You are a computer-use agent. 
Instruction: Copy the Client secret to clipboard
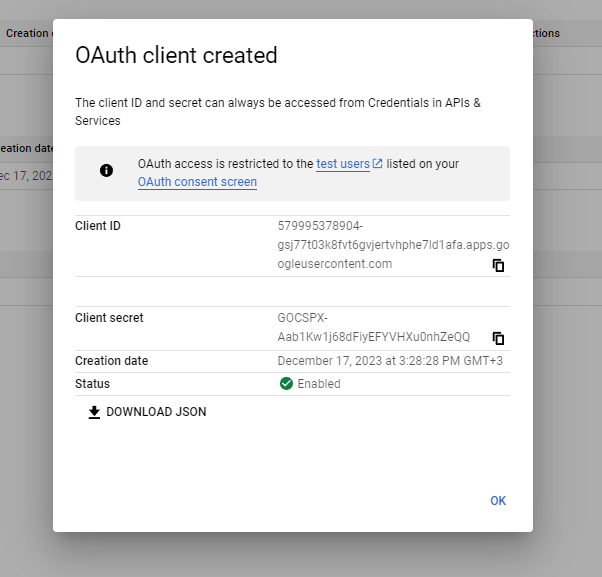tap(498, 338)
